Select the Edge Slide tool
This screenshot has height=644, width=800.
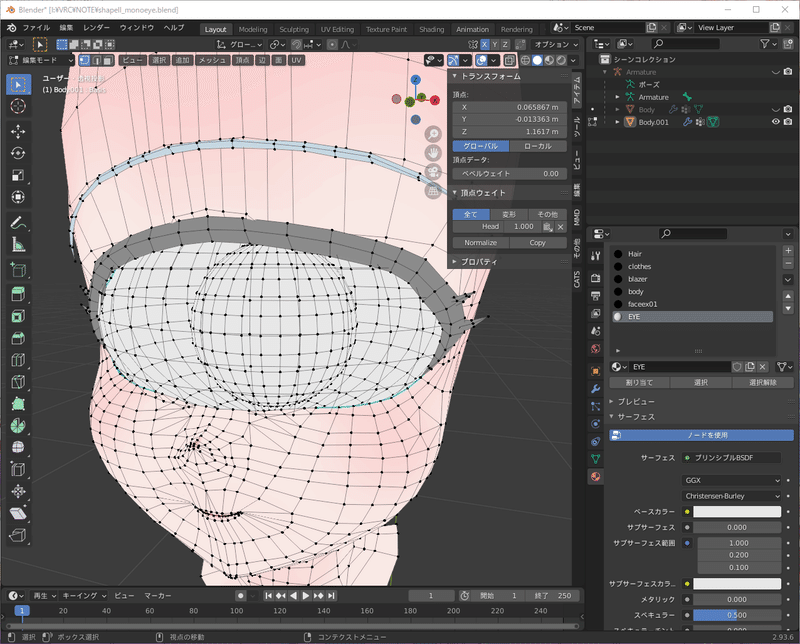18,469
